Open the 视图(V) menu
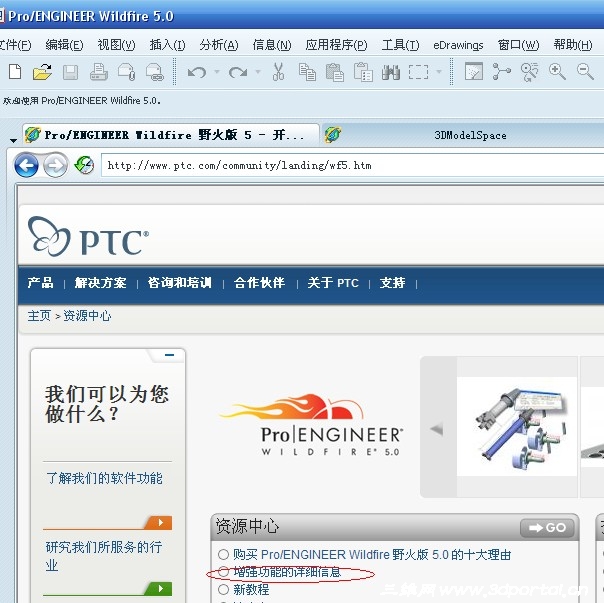 point(116,45)
